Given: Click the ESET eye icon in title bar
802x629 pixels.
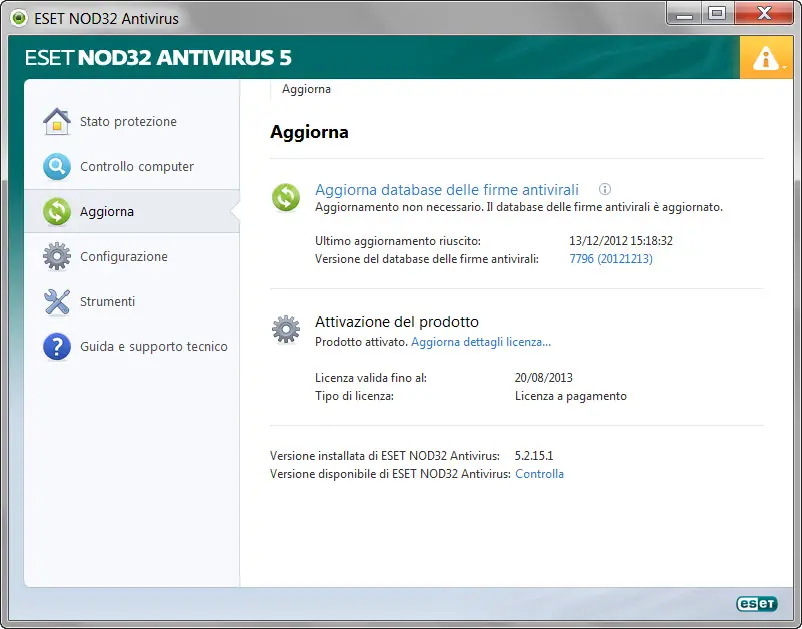Looking at the screenshot, I should click(18, 18).
